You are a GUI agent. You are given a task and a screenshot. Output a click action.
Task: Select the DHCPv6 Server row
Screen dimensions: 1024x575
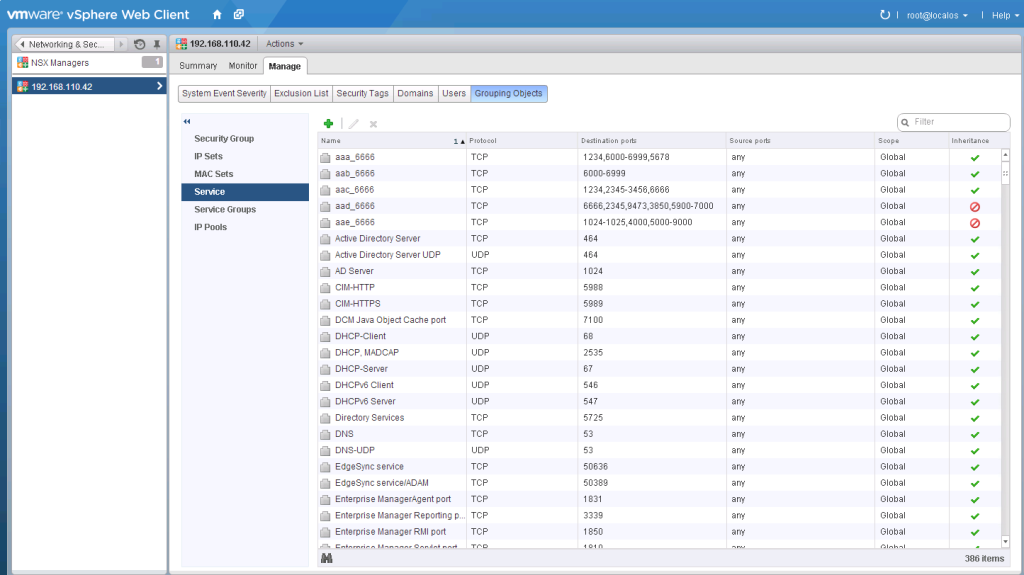660,402
